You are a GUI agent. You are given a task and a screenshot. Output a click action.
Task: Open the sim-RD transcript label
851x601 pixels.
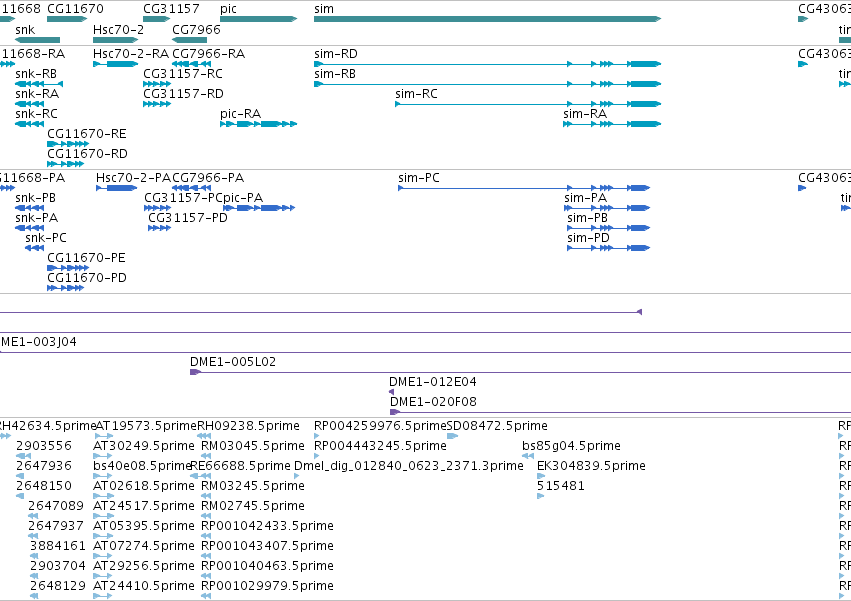[x=336, y=54]
